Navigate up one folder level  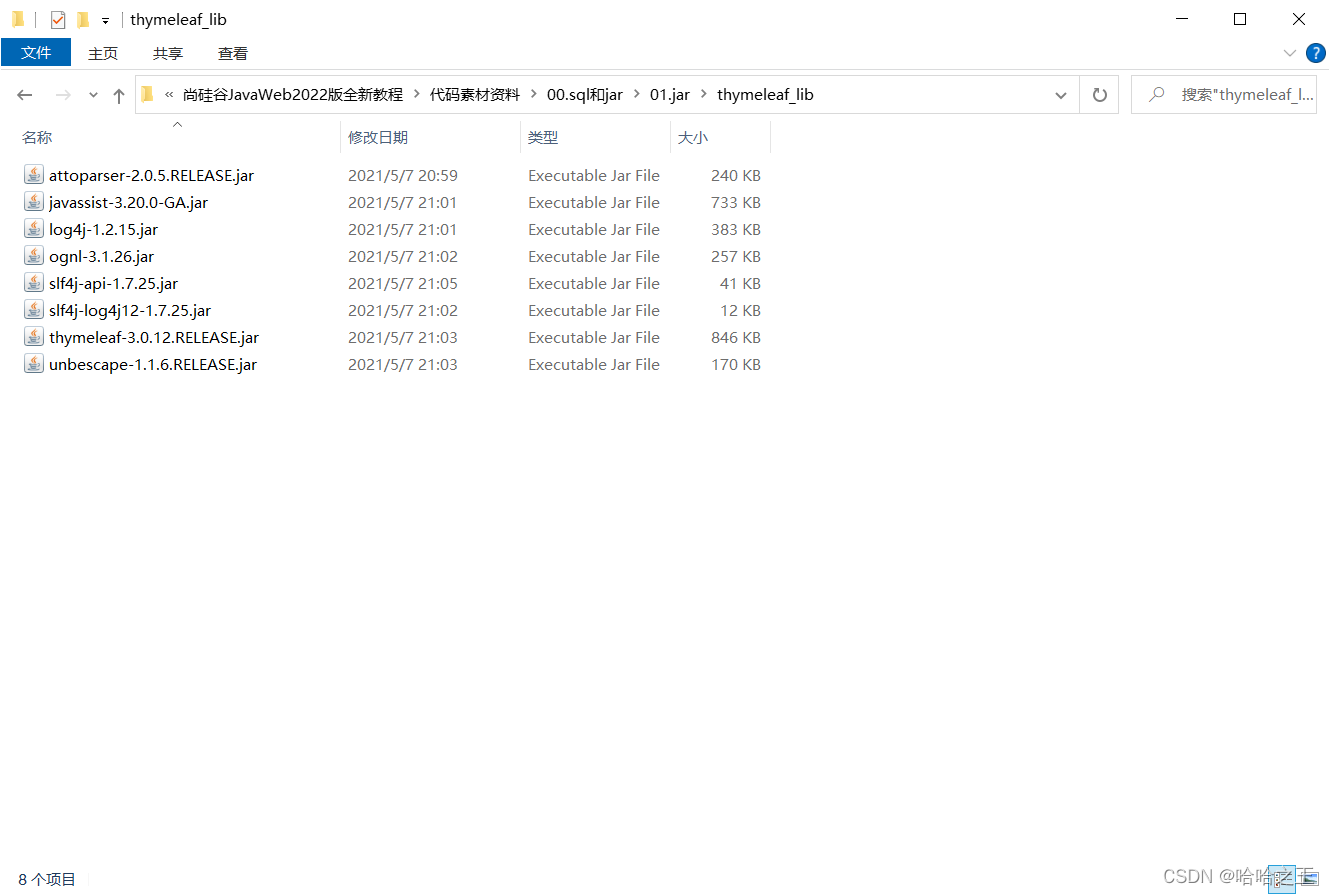[x=118, y=94]
